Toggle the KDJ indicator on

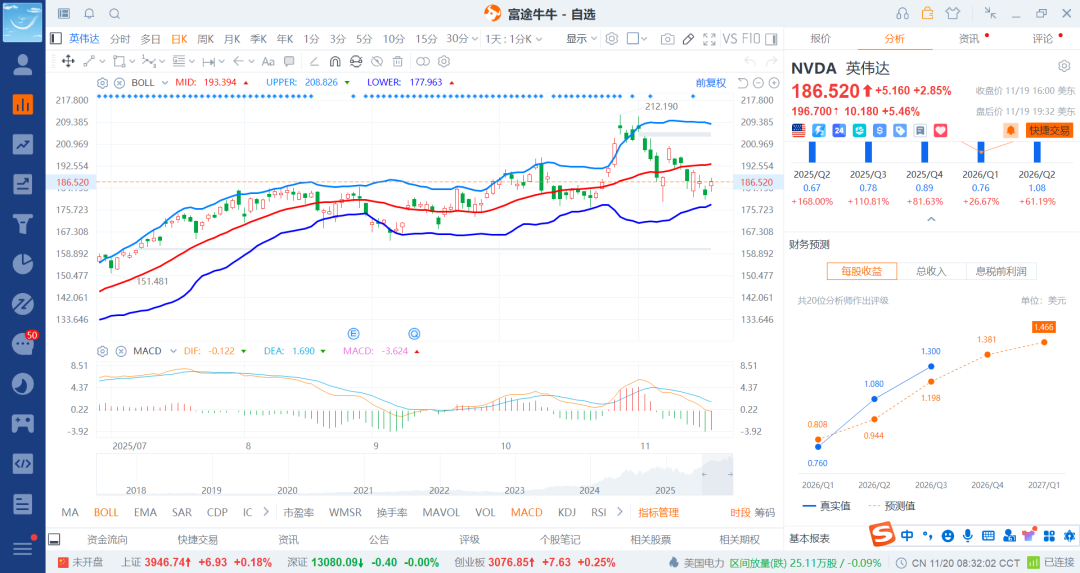tap(567, 512)
